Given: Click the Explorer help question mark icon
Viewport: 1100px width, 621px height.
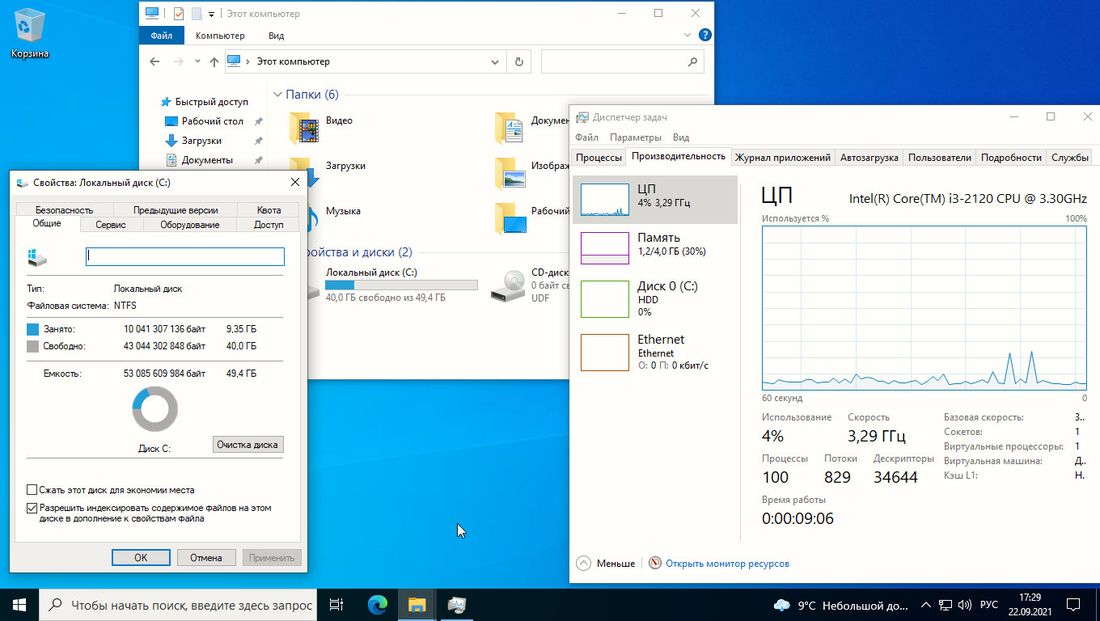Looking at the screenshot, I should coord(705,35).
